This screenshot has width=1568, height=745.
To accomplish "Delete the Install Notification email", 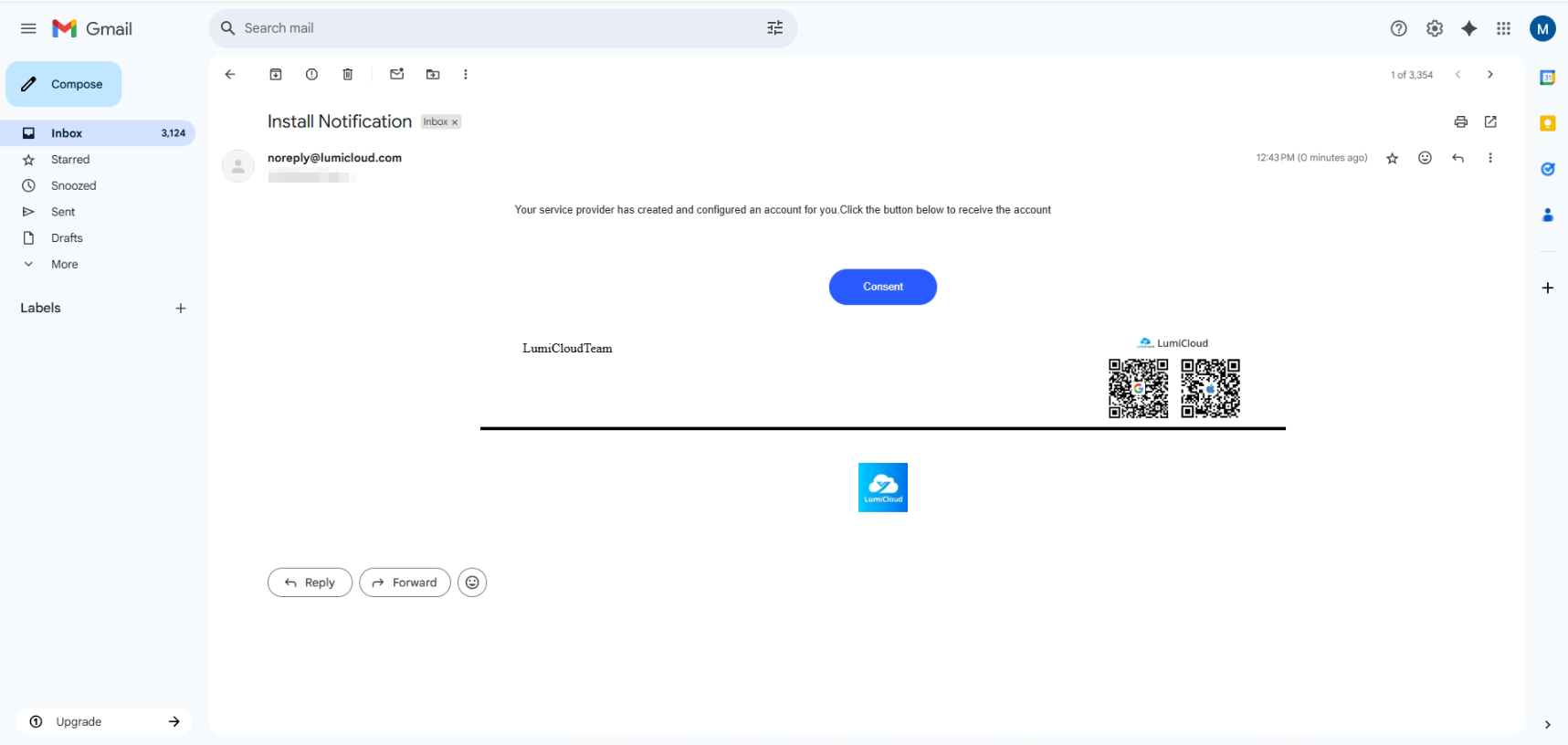I will click(x=348, y=75).
